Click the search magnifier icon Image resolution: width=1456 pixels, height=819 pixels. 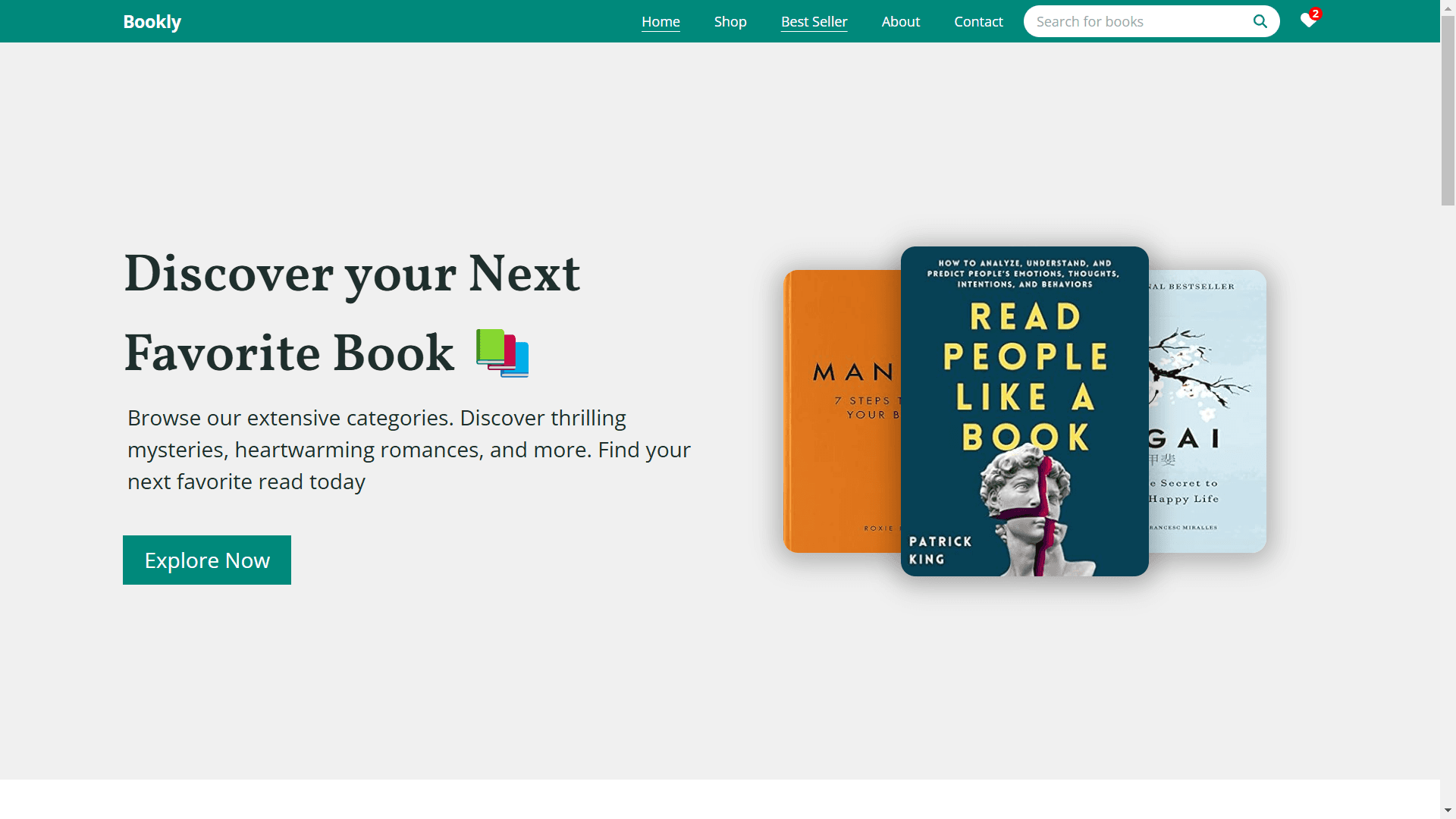[x=1260, y=21]
